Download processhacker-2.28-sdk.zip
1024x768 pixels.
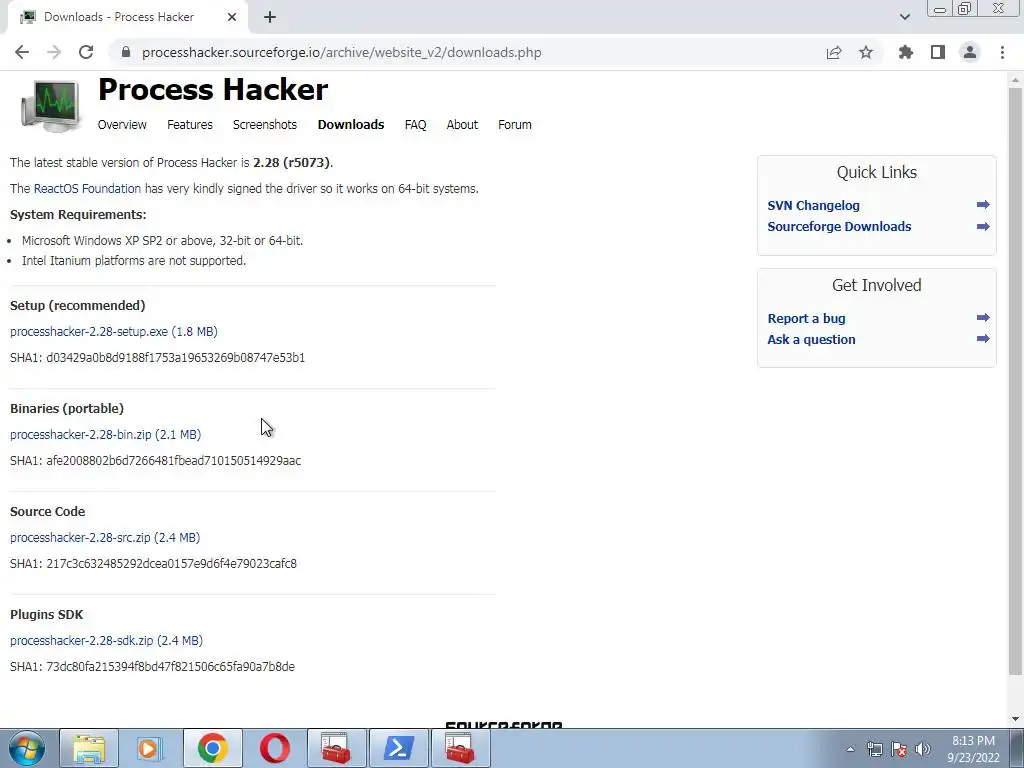coord(106,641)
